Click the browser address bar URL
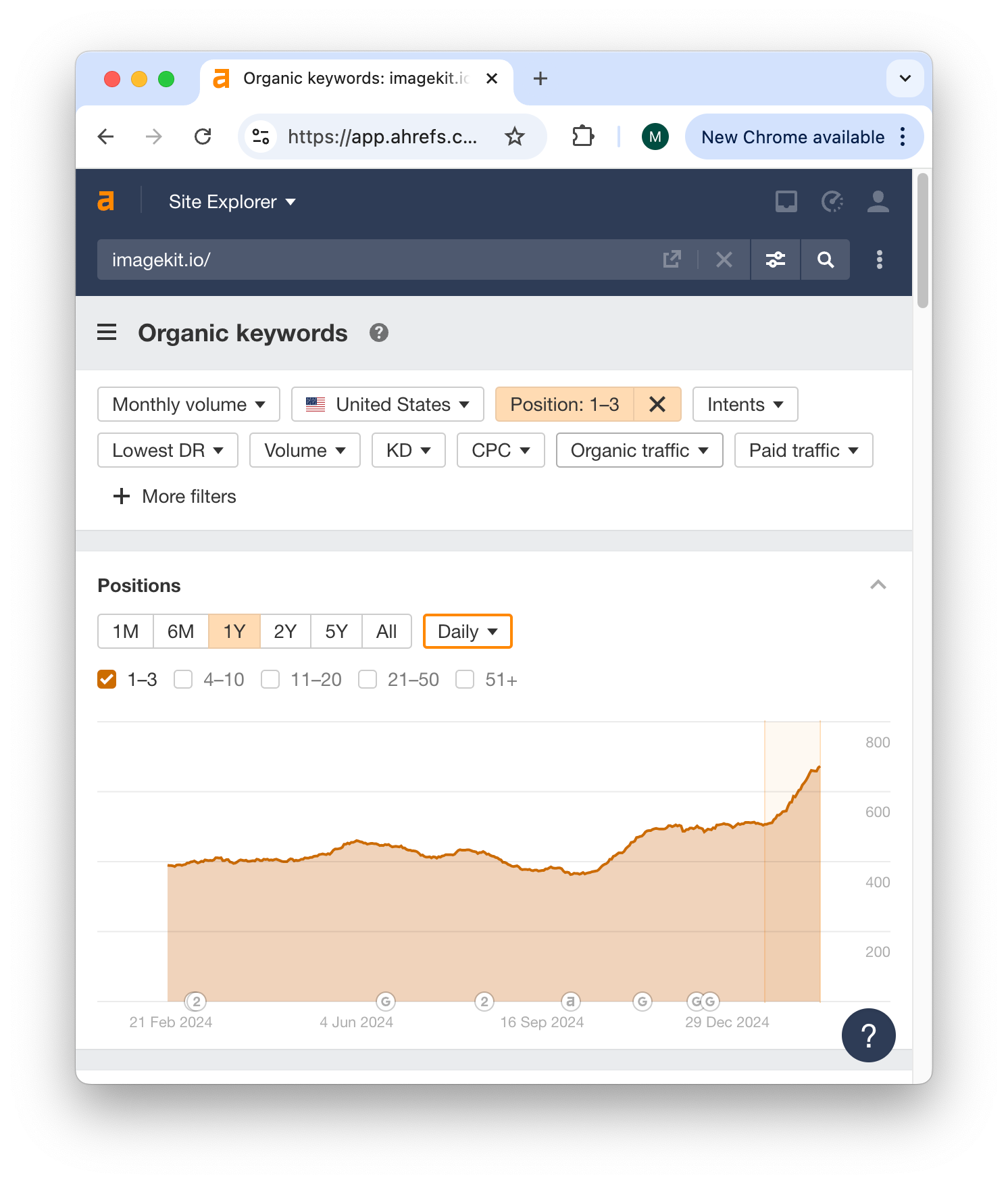The image size is (1008, 1184). (382, 137)
